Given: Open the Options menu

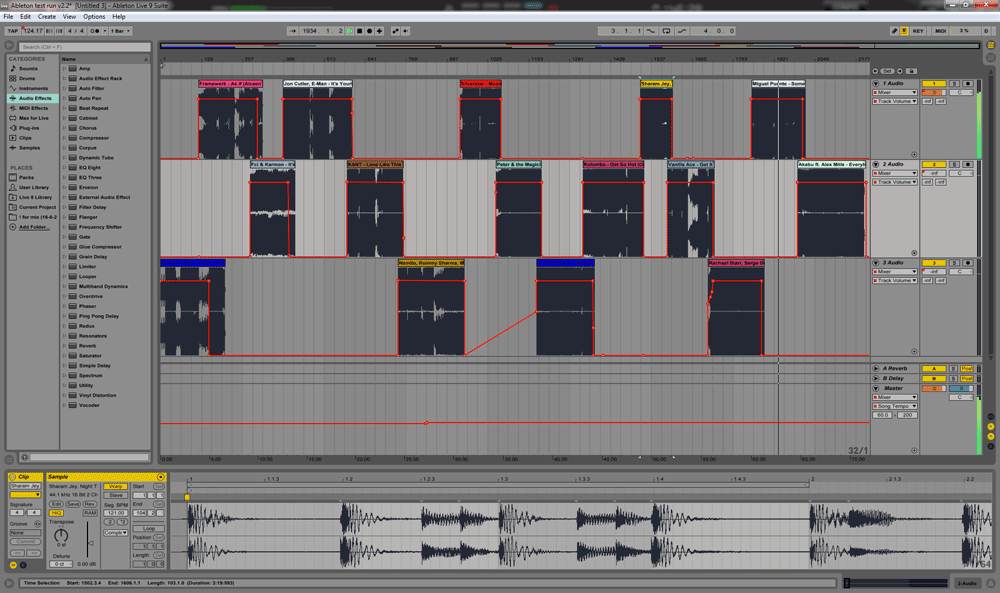Looking at the screenshot, I should click(94, 17).
